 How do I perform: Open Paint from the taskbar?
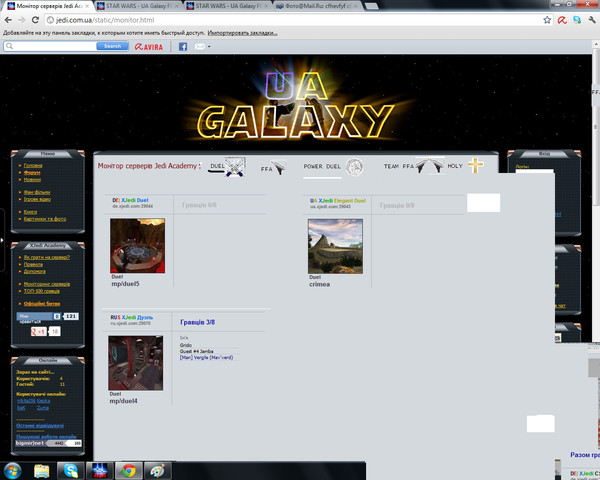tap(158, 471)
